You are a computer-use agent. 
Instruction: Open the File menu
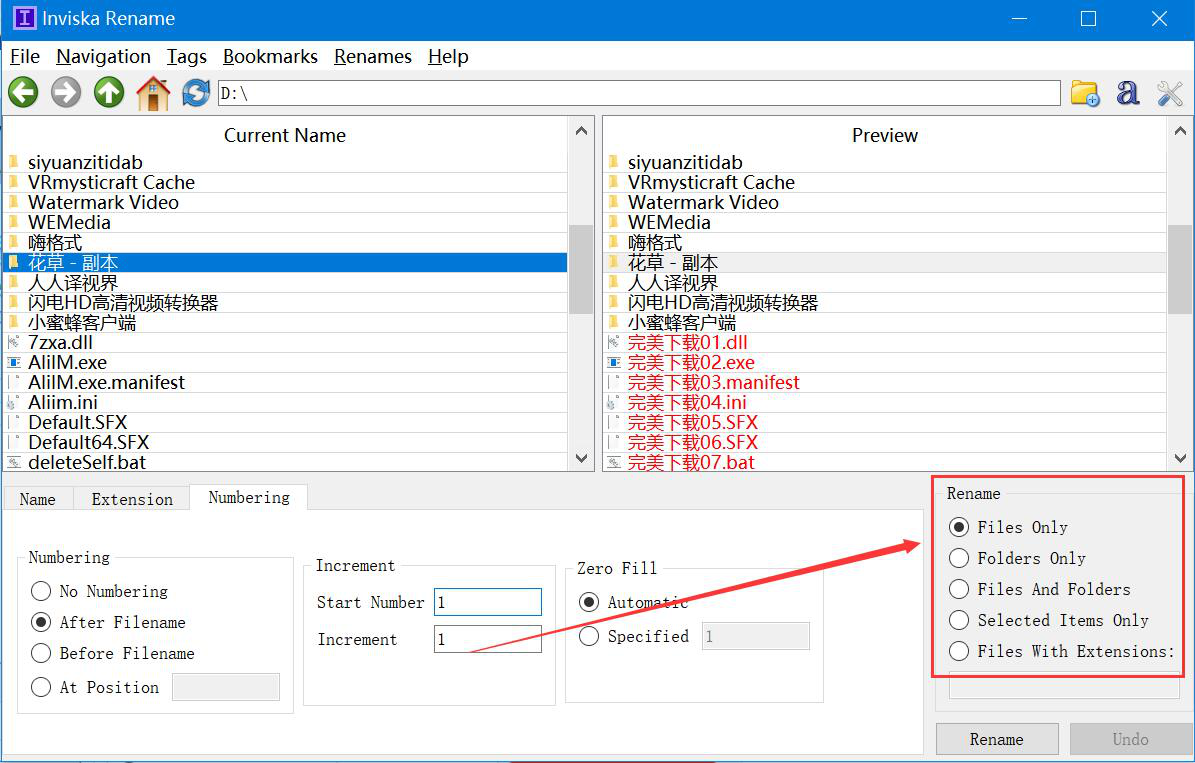24,56
